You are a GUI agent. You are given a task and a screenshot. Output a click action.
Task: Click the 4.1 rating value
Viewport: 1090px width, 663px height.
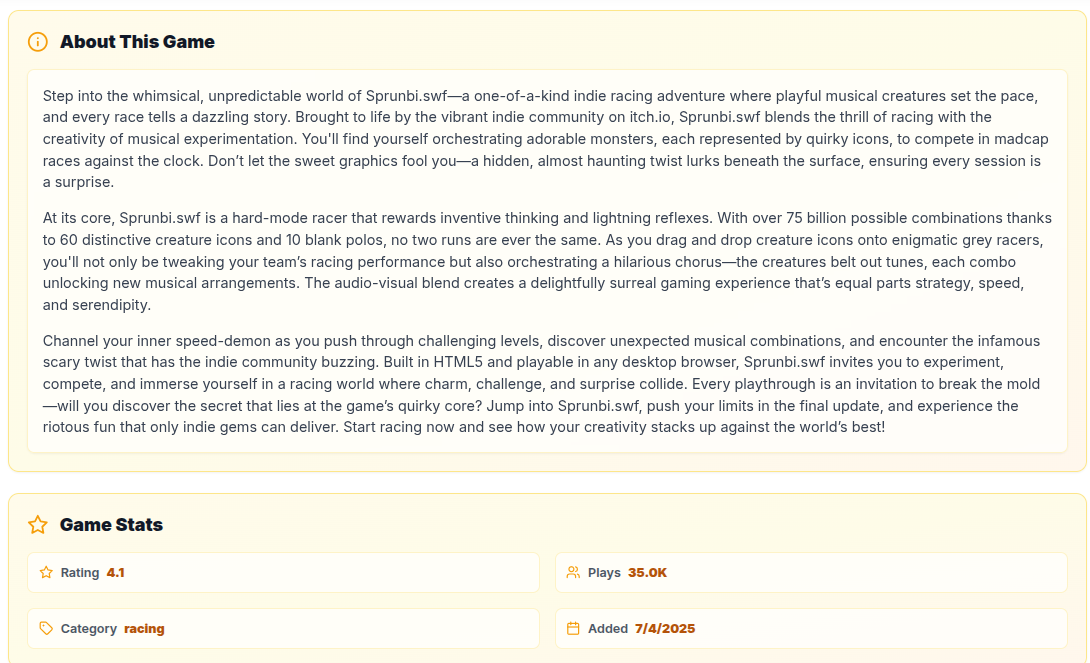point(115,573)
